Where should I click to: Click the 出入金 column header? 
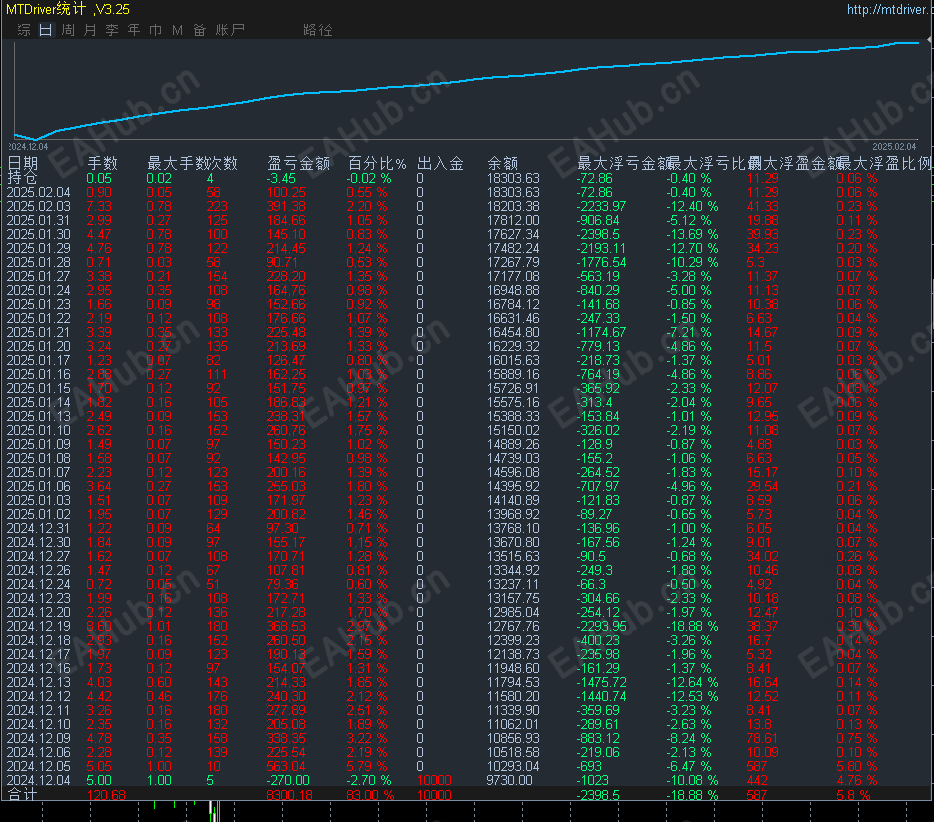point(440,163)
